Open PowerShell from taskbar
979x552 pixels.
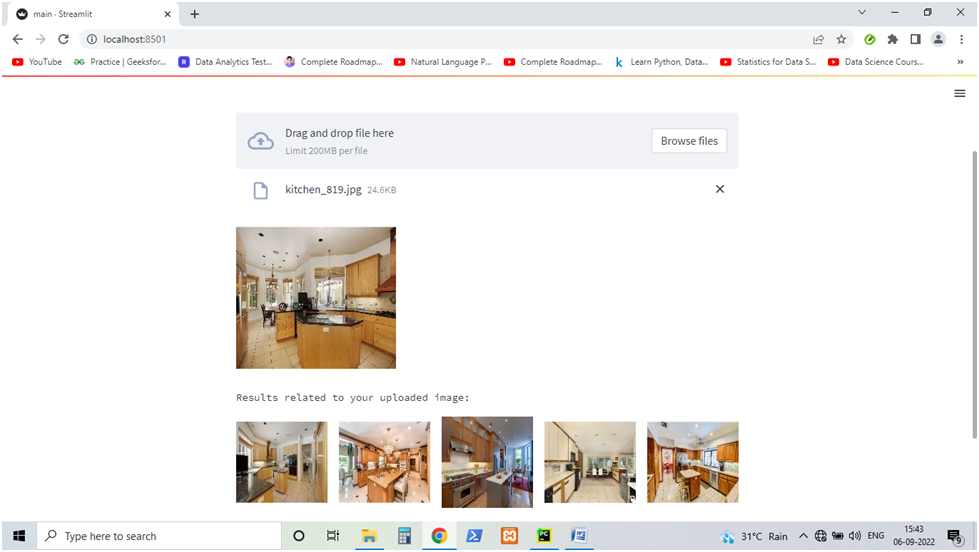click(x=474, y=536)
